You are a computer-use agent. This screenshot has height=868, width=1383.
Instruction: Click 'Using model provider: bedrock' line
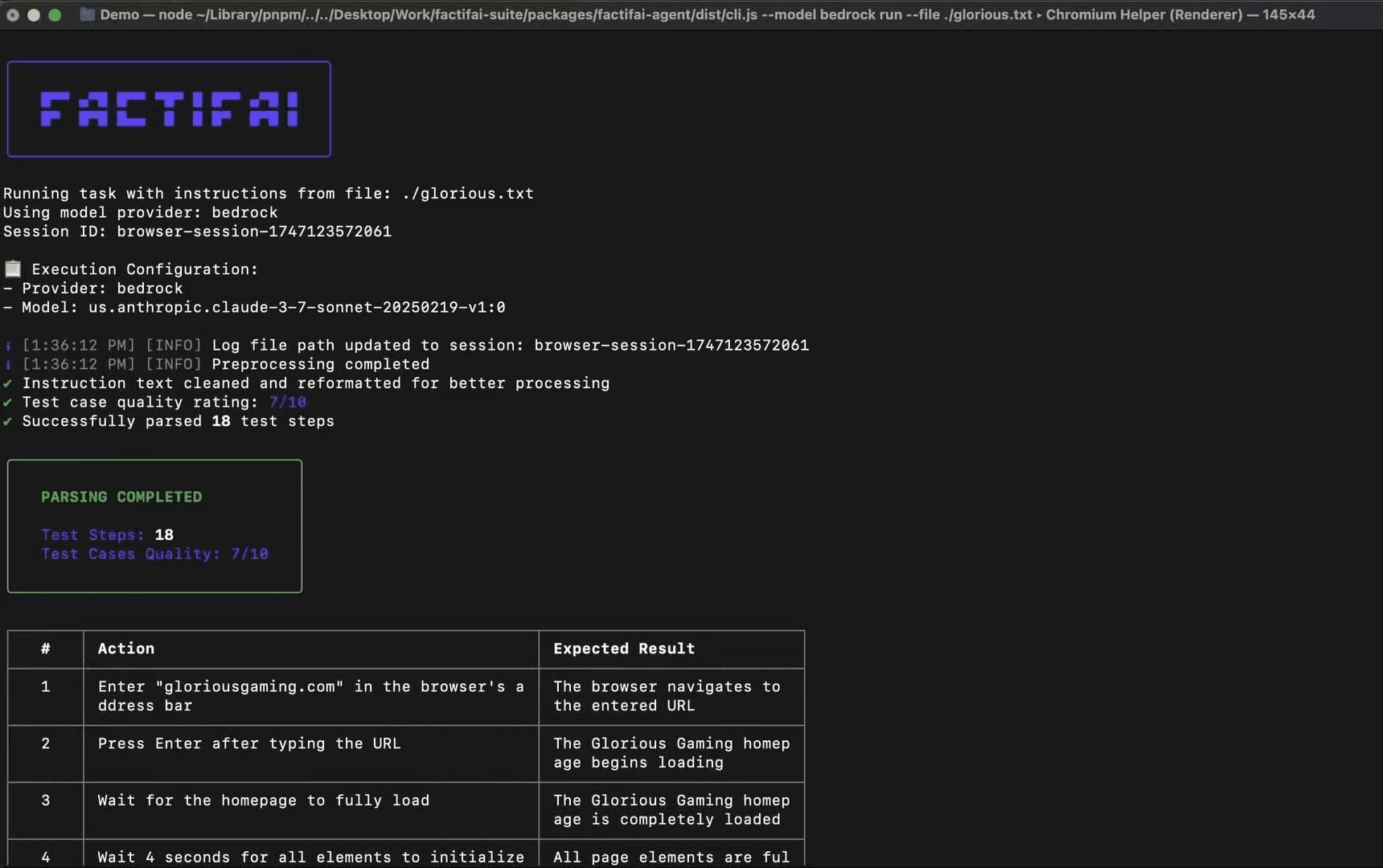point(141,213)
